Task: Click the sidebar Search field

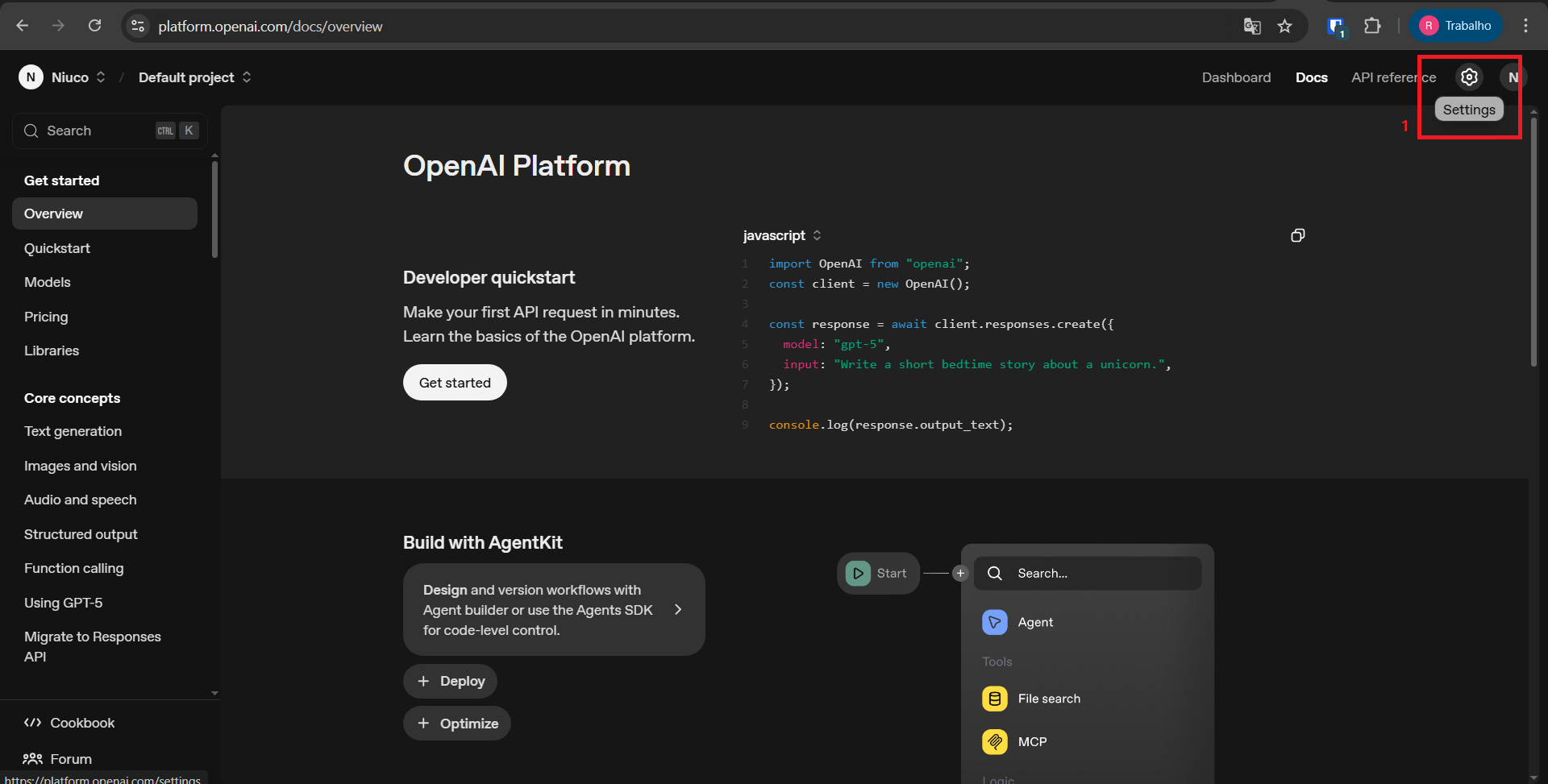Action: coord(110,131)
